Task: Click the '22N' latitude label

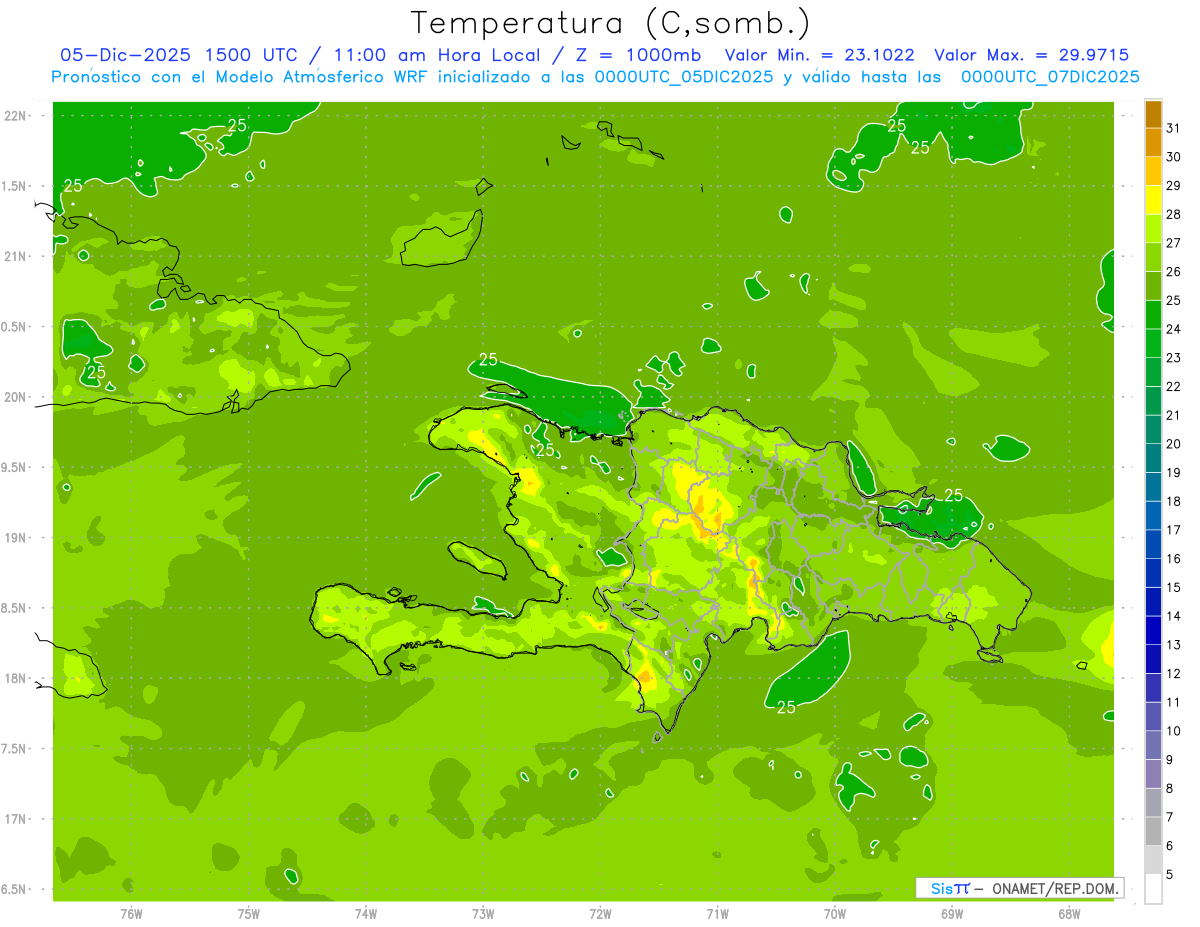Action: [x=17, y=115]
